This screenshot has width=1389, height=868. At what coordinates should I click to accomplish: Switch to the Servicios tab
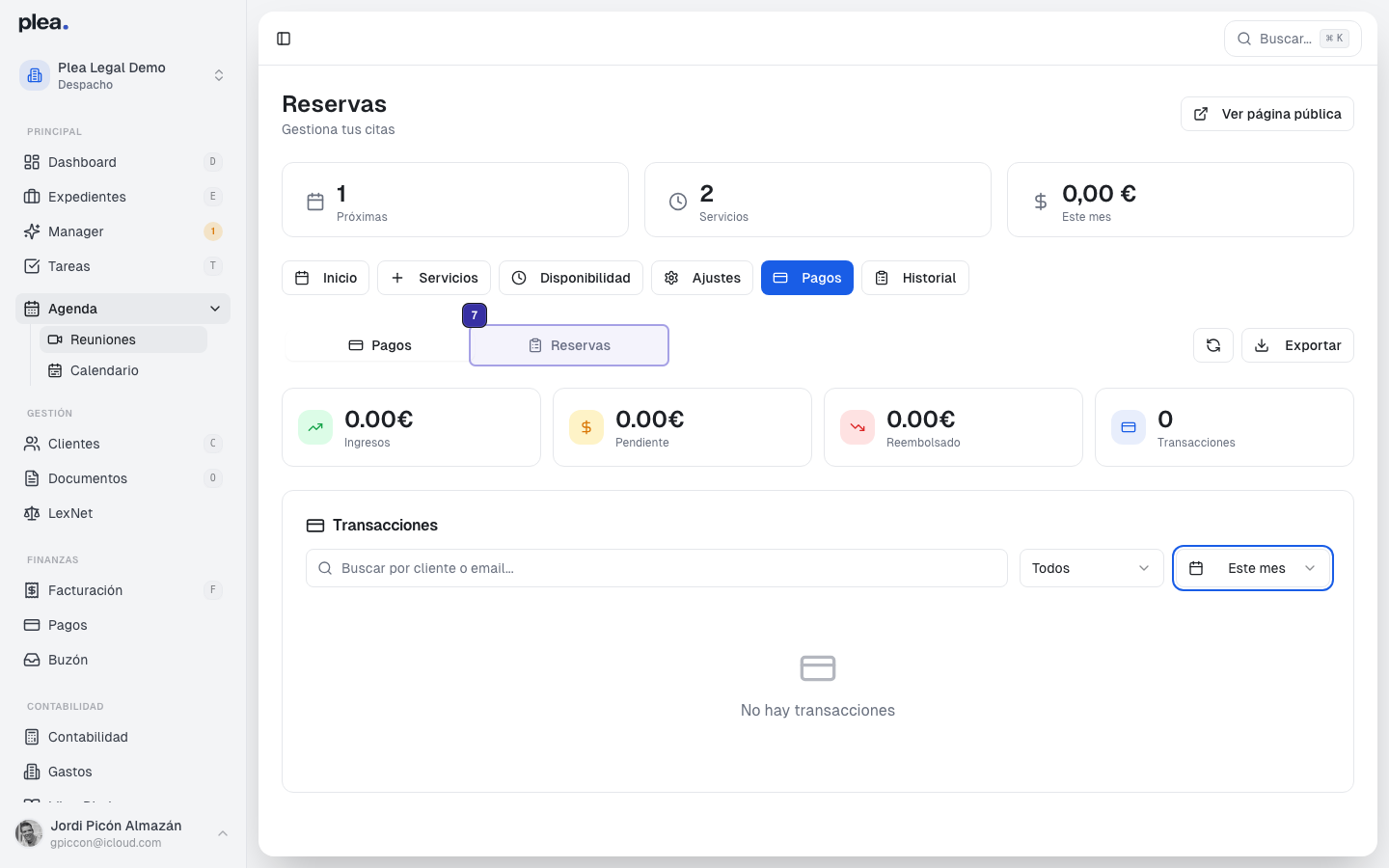coord(434,278)
